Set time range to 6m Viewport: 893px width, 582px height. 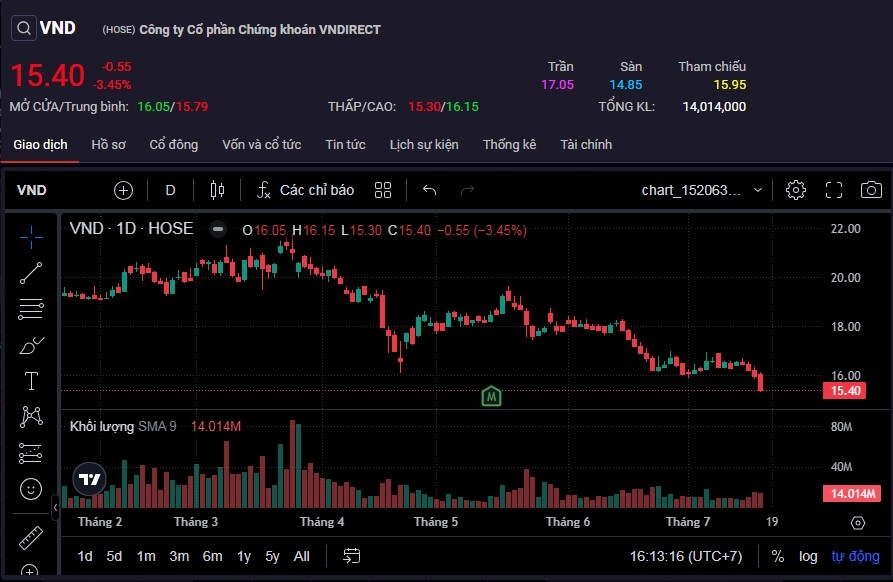[212, 556]
